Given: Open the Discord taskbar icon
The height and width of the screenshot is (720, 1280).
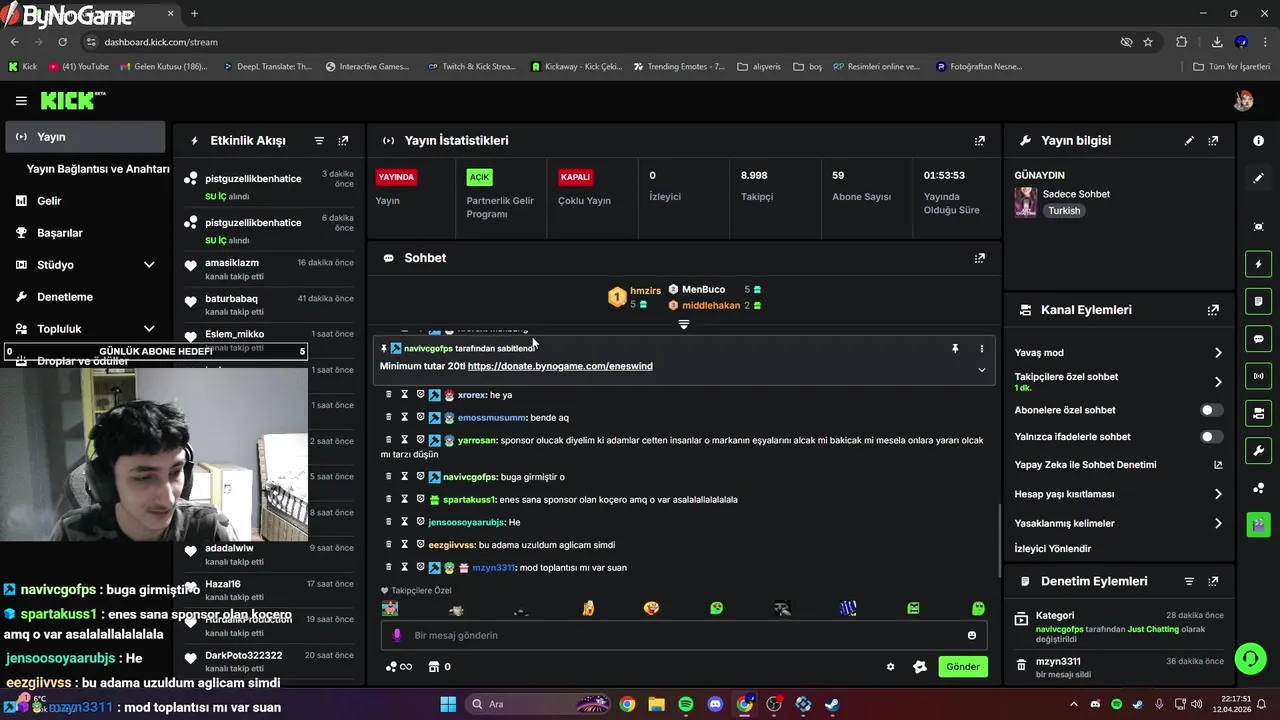Looking at the screenshot, I should 715,704.
